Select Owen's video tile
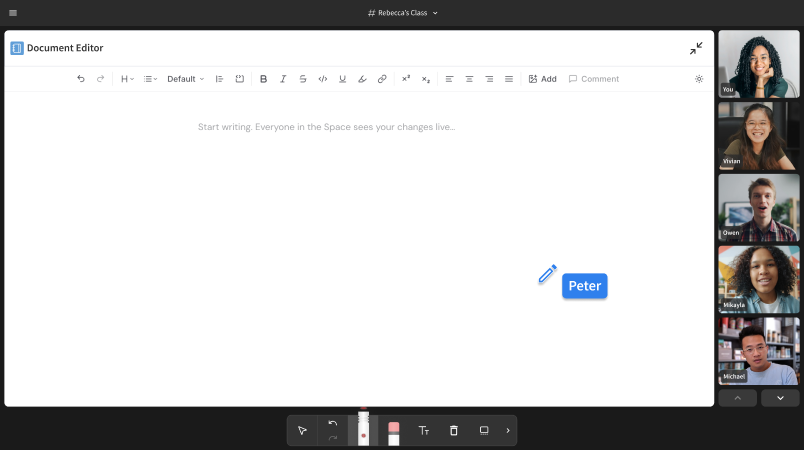 pos(759,208)
